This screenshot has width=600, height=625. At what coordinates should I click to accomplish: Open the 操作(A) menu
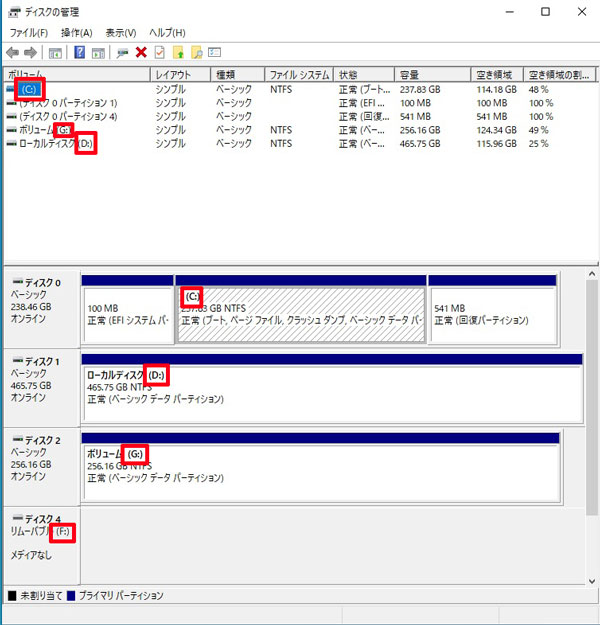coord(76,33)
